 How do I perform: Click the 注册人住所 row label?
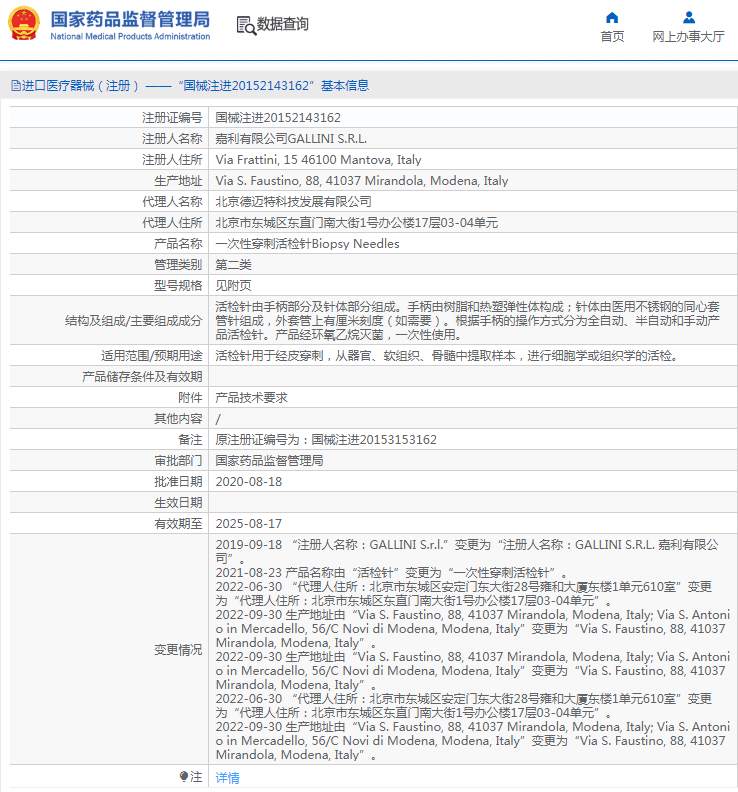point(172,160)
